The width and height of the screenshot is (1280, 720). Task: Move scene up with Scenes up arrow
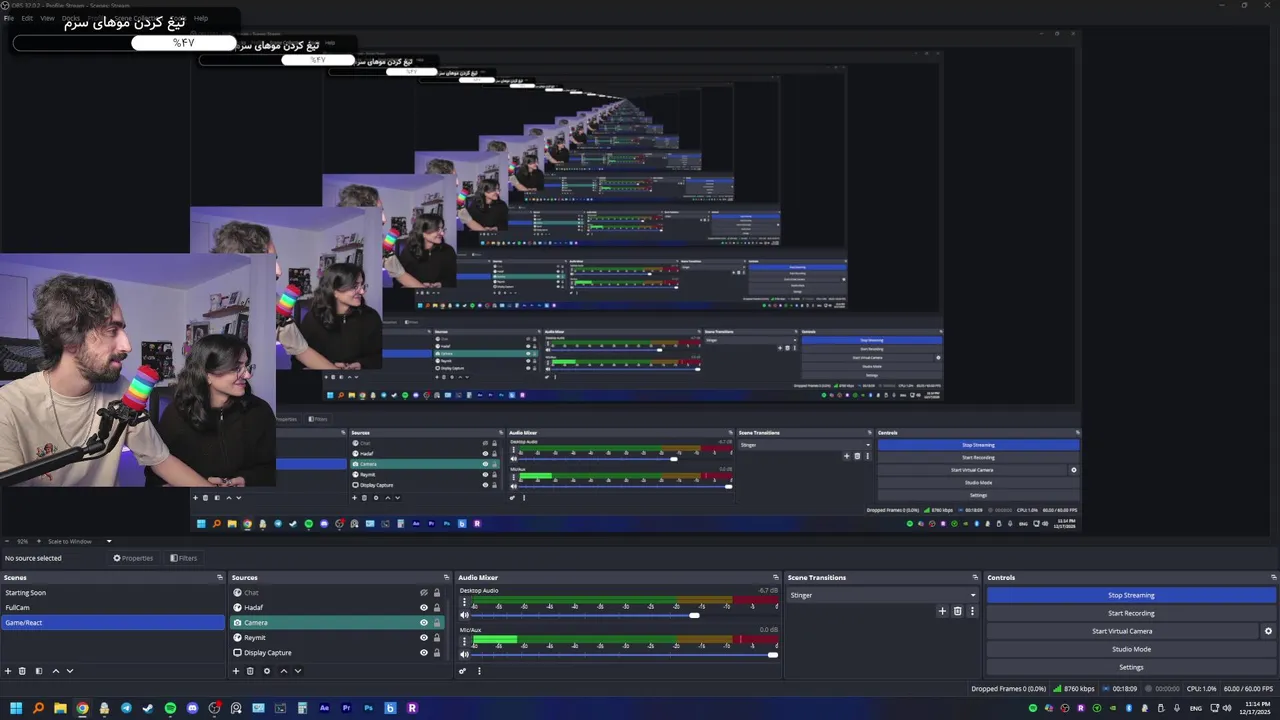pyautogui.click(x=55, y=671)
